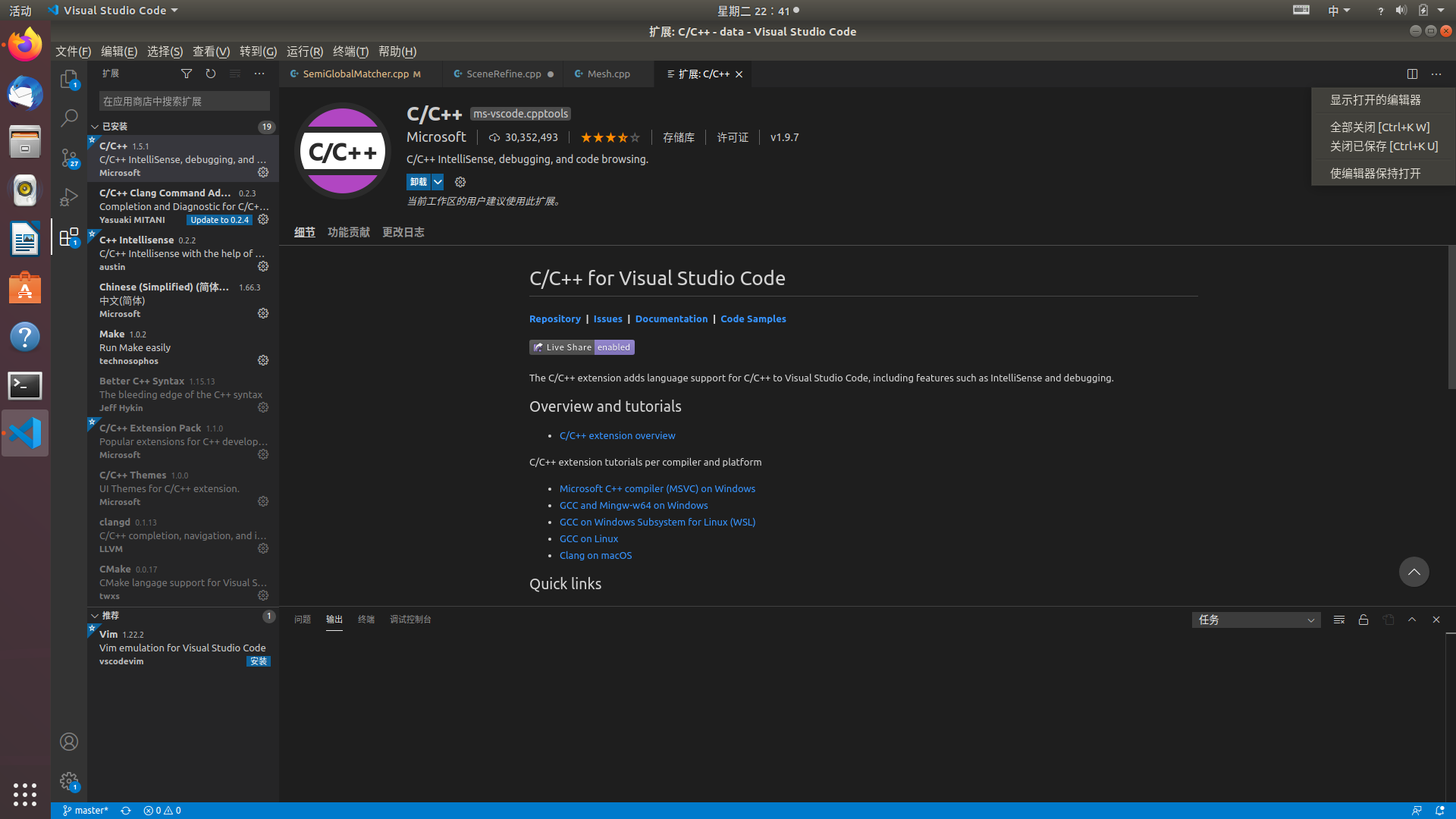
Task: Open Run and Debug view
Action: pyautogui.click(x=69, y=197)
